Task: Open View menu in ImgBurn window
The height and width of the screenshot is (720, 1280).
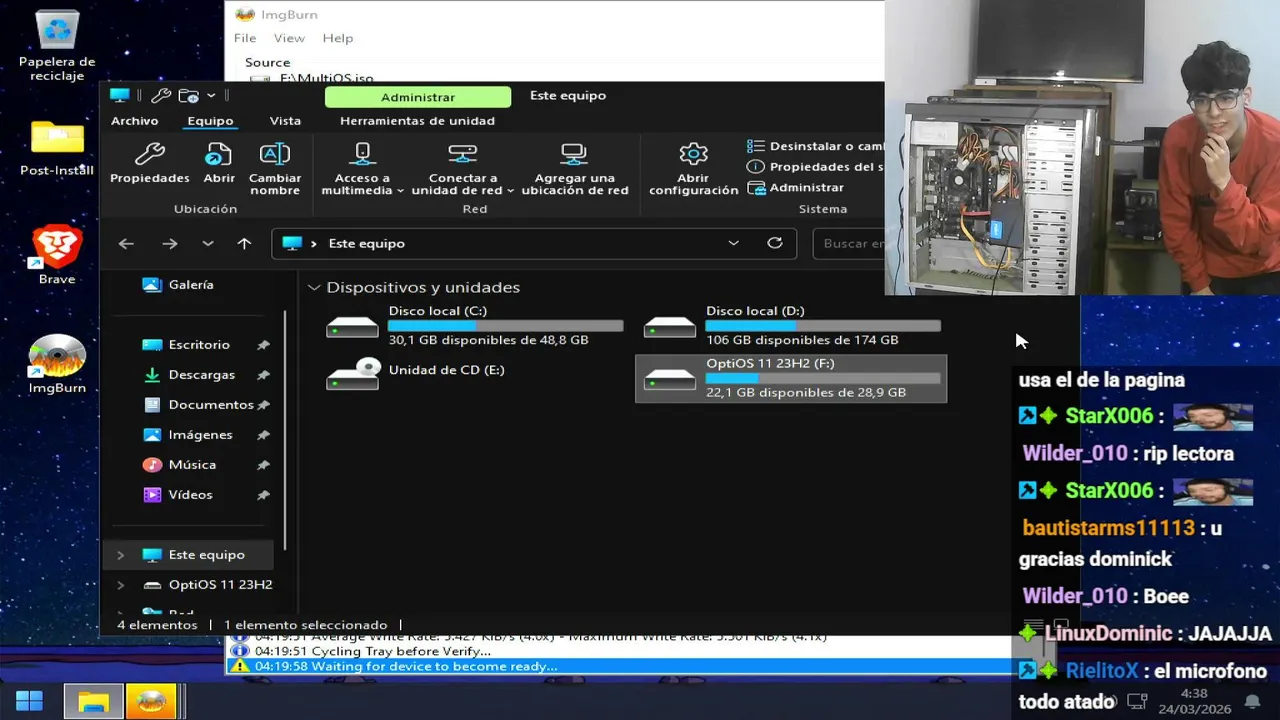Action: 289,38
